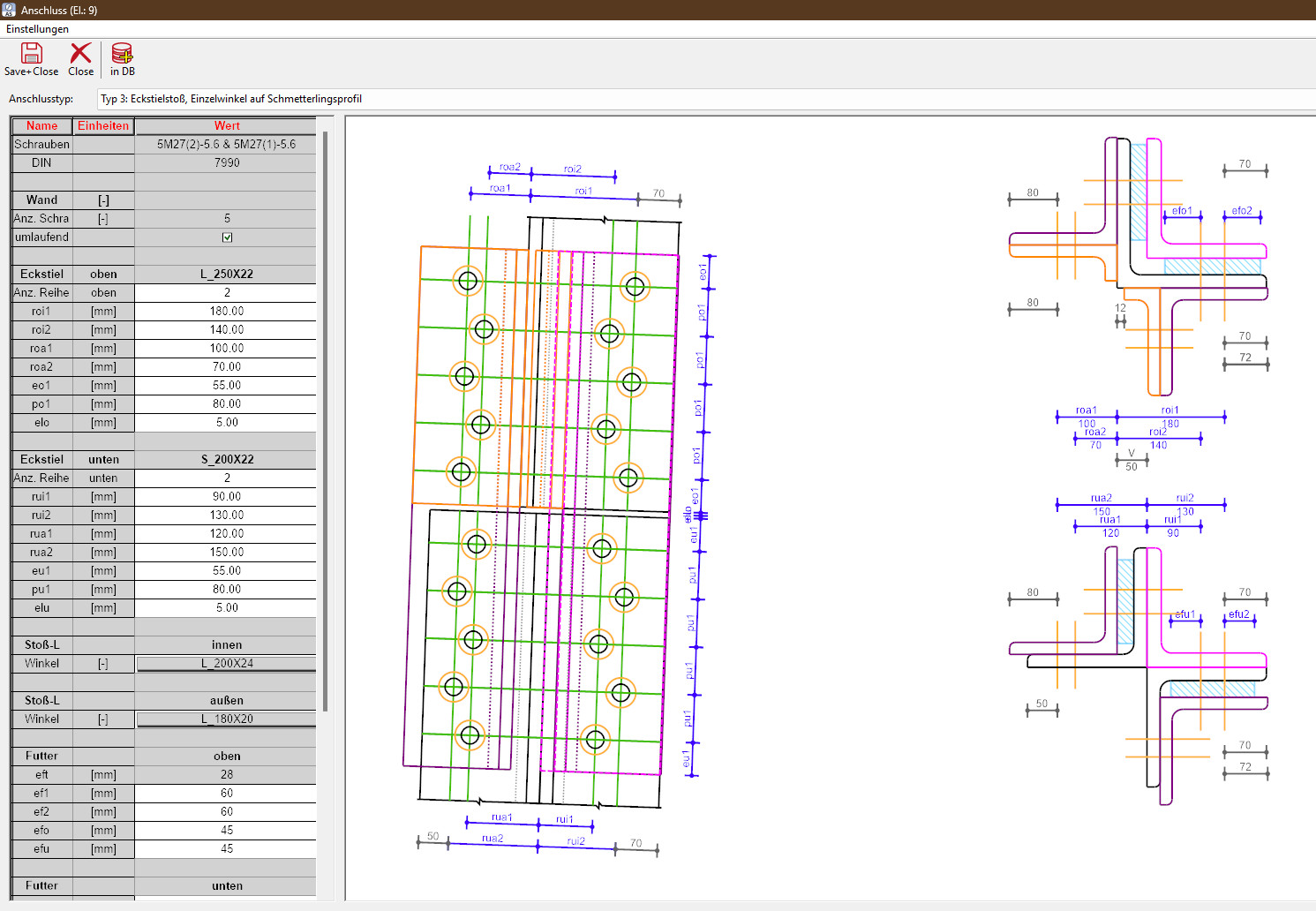1316x911 pixels.
Task: Toggle the umlaufend checkbox
Action: (227, 237)
